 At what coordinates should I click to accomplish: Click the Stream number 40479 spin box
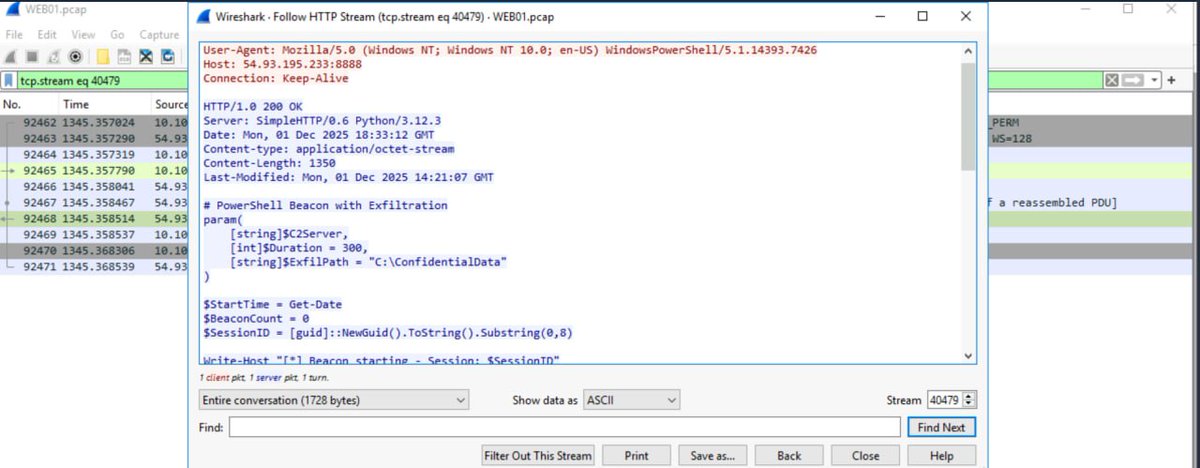[x=950, y=400]
